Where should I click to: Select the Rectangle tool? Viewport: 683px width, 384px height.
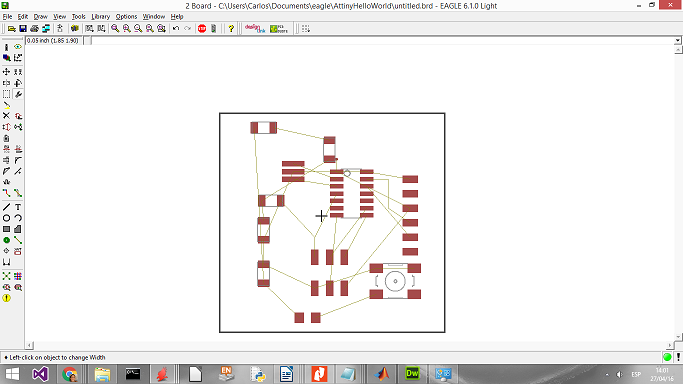(x=7, y=229)
